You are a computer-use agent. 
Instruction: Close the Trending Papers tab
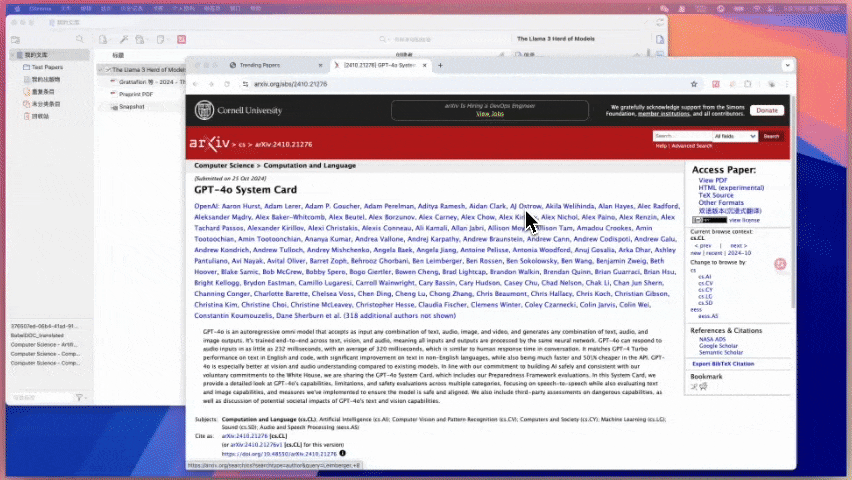click(x=320, y=65)
